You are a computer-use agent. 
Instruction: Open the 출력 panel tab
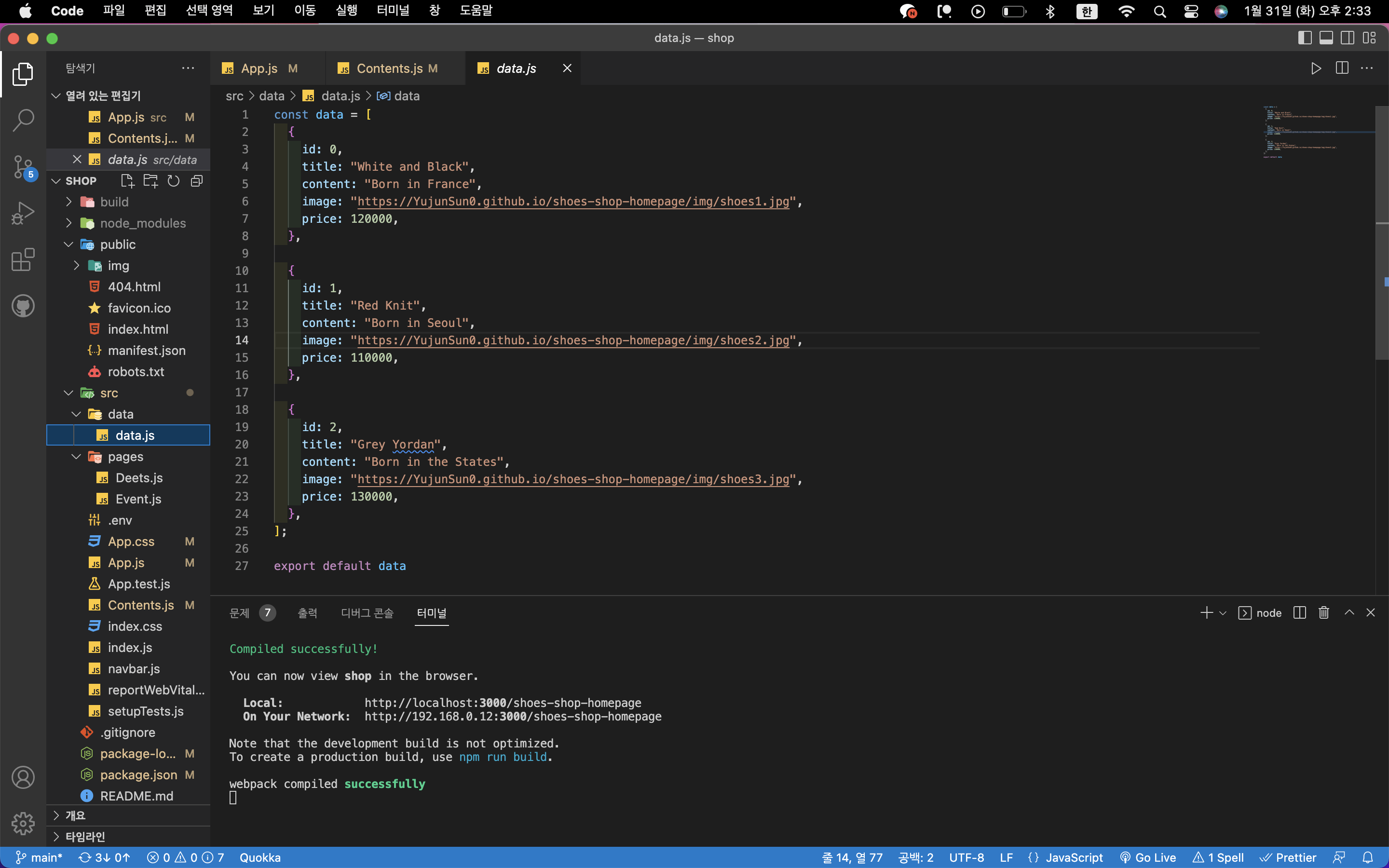tap(308, 613)
